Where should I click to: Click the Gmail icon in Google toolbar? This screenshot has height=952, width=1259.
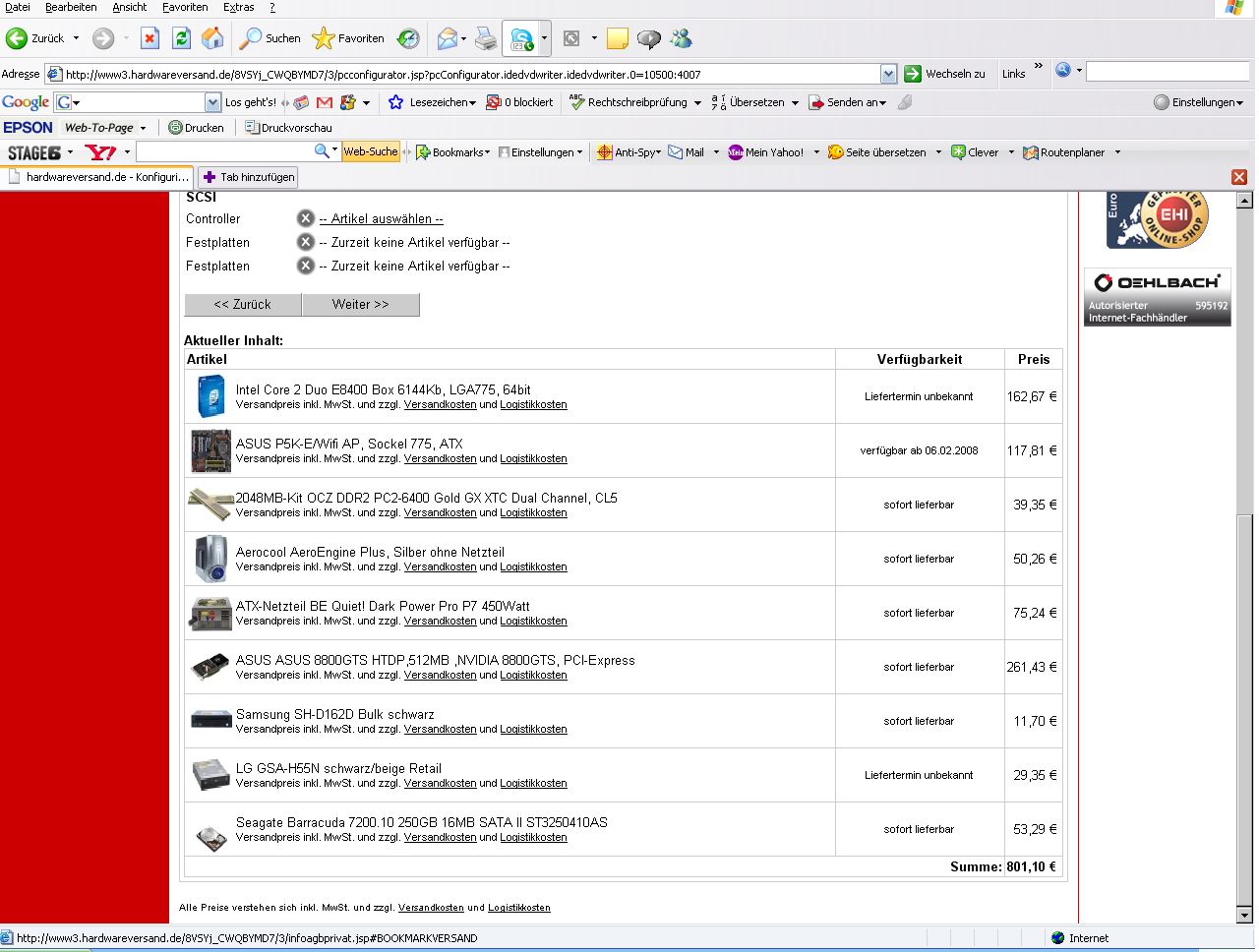coord(325,102)
